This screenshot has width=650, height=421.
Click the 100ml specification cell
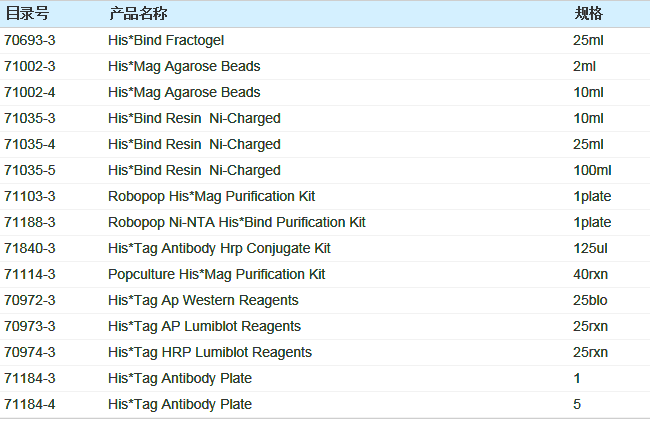coord(592,171)
